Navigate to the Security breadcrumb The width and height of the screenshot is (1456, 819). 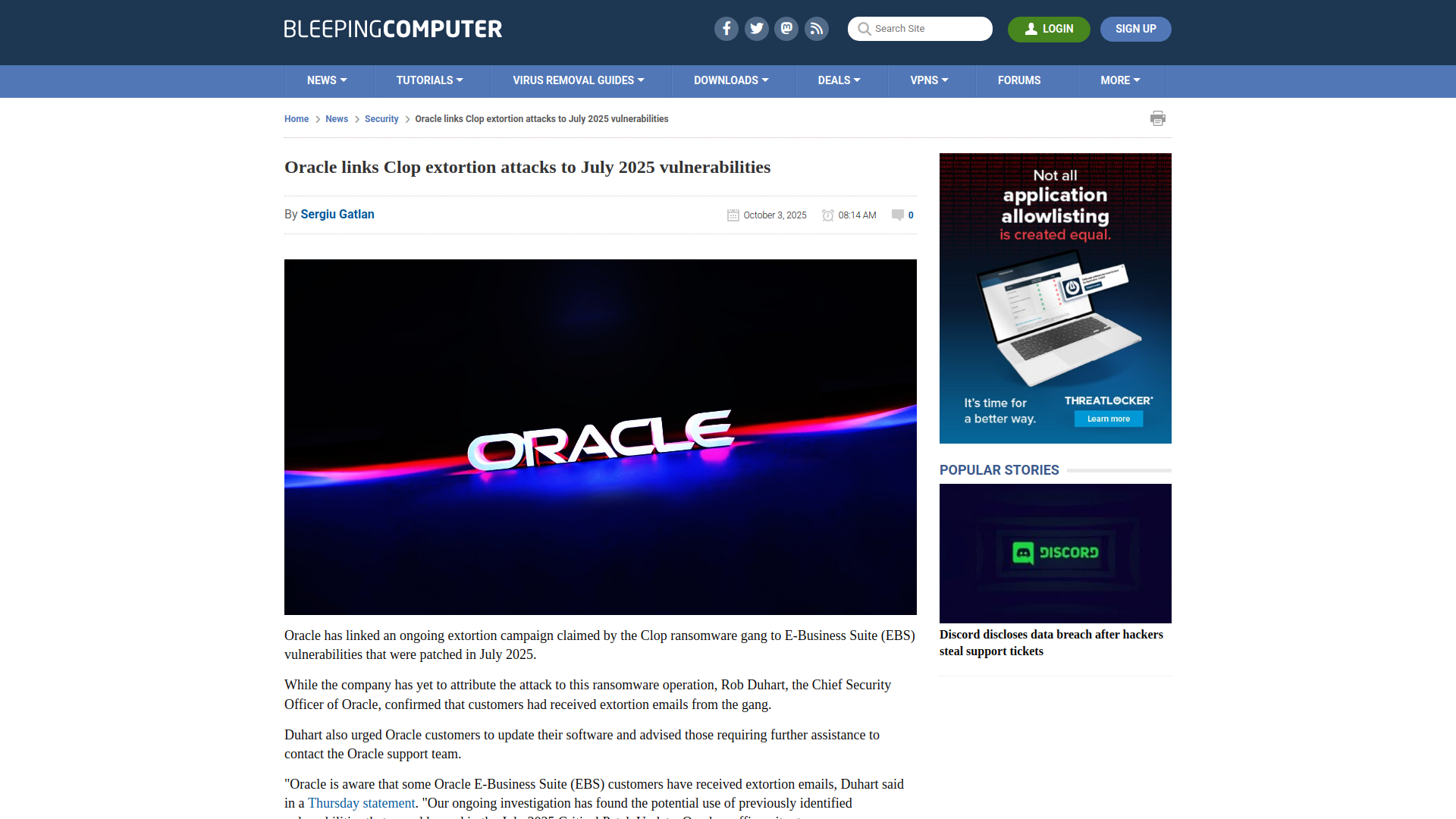(x=381, y=119)
